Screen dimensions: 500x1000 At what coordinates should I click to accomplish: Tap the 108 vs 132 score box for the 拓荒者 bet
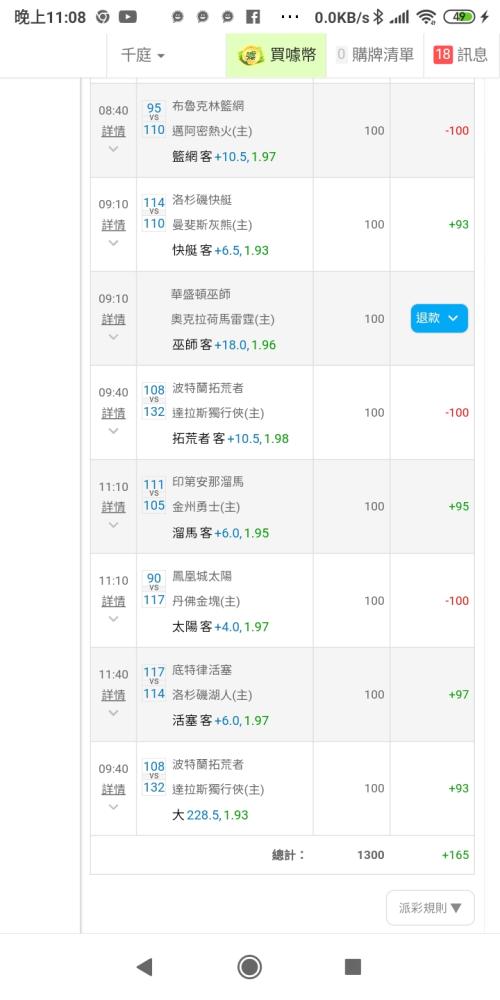[154, 401]
